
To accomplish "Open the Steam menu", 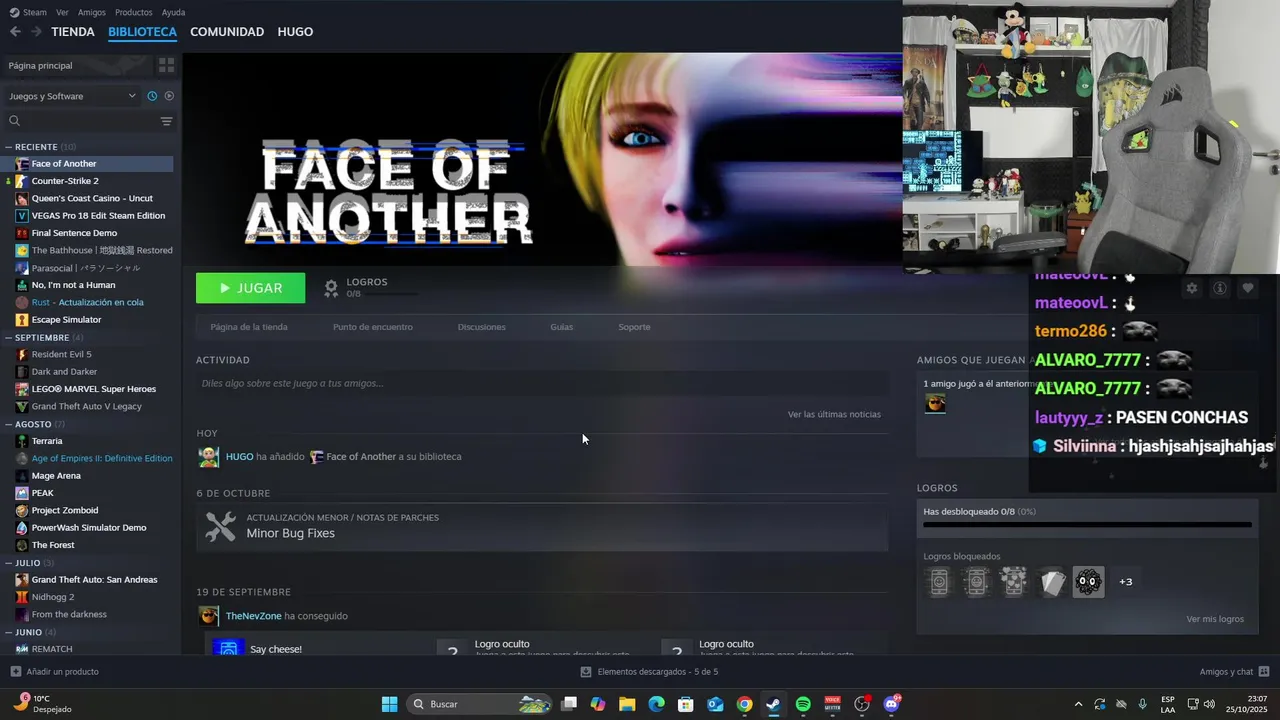I will coord(28,12).
